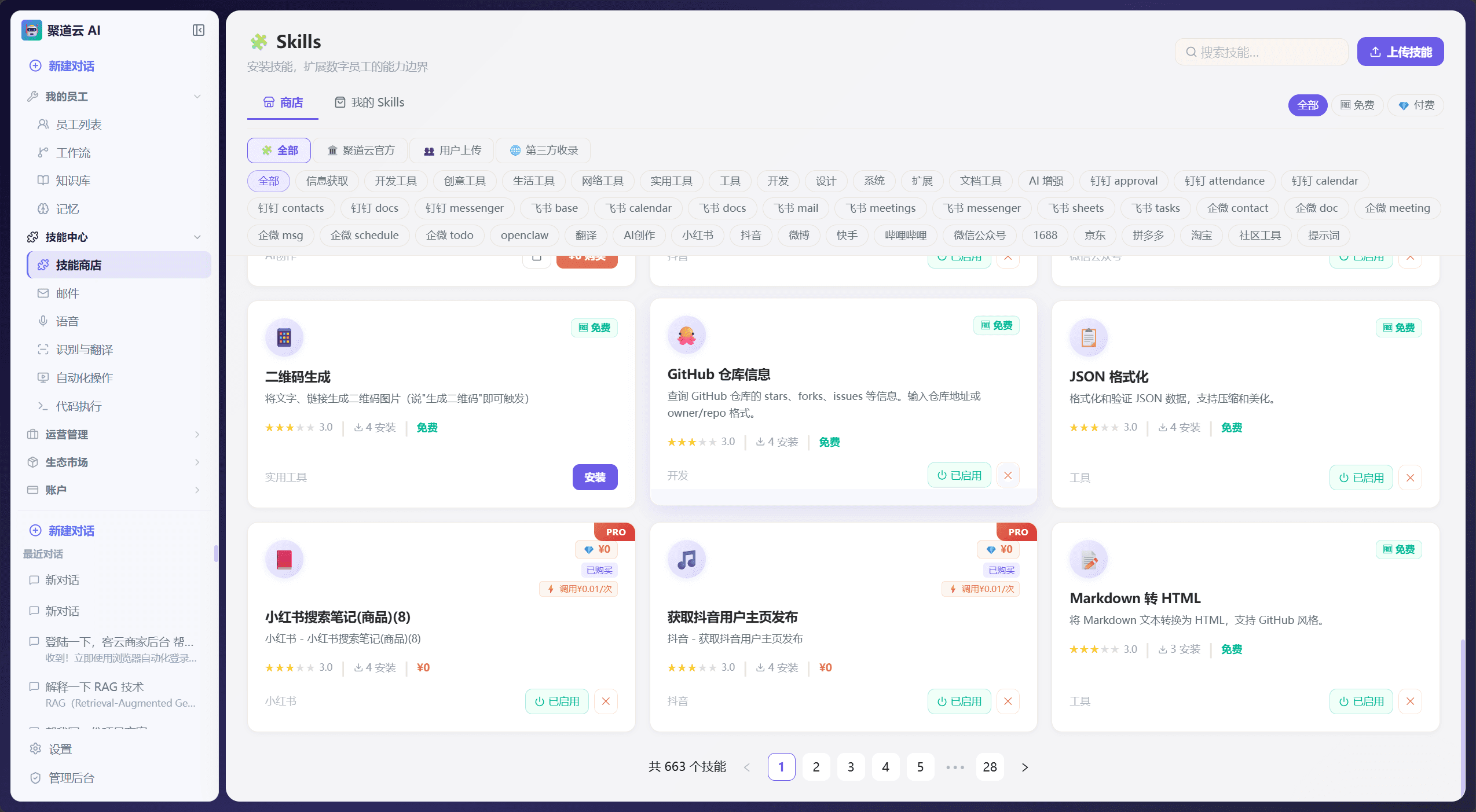Image resolution: width=1476 pixels, height=812 pixels.
Task: Select the 钉钉 approval category tag
Action: [x=1124, y=181]
